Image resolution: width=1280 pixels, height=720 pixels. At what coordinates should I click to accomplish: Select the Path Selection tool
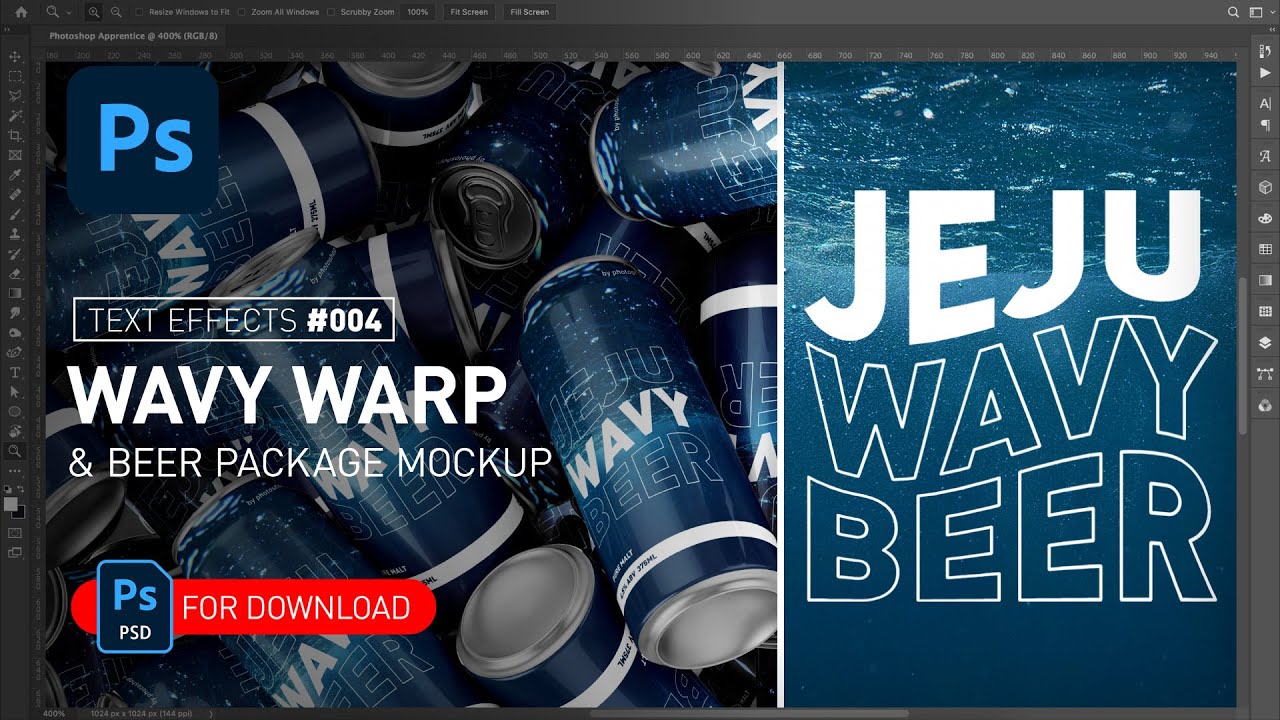[x=15, y=391]
